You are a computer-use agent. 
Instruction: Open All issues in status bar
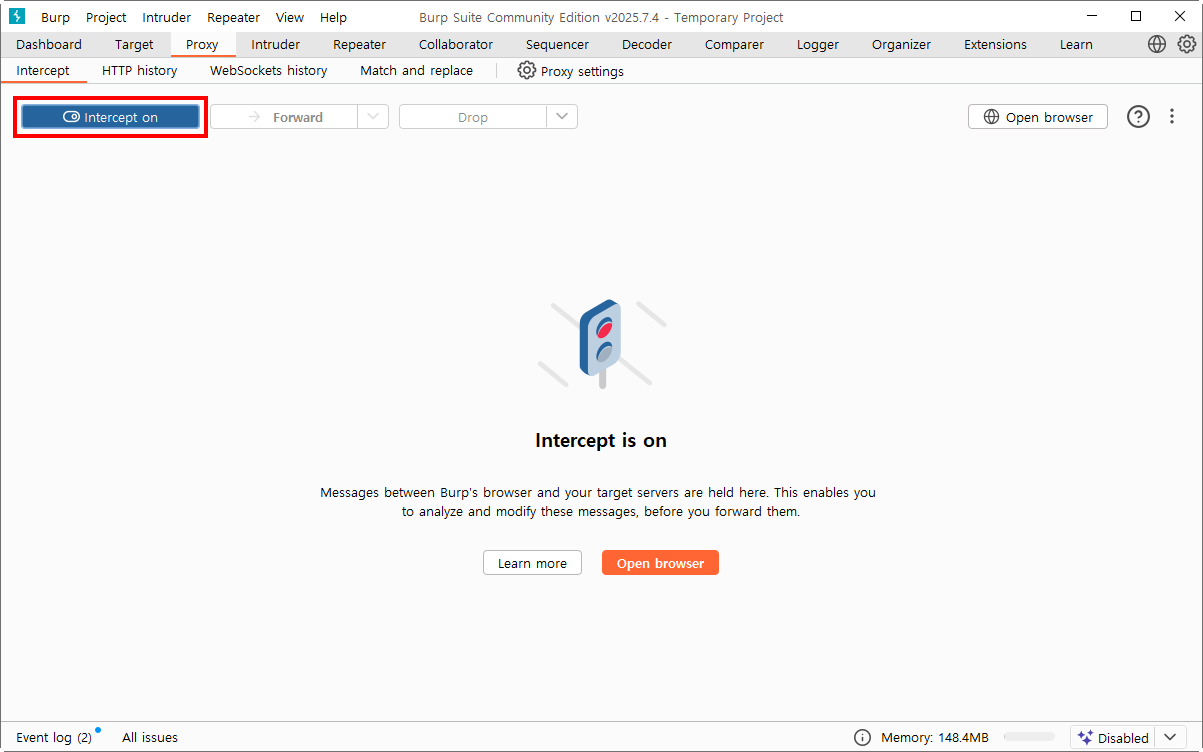[150, 738]
